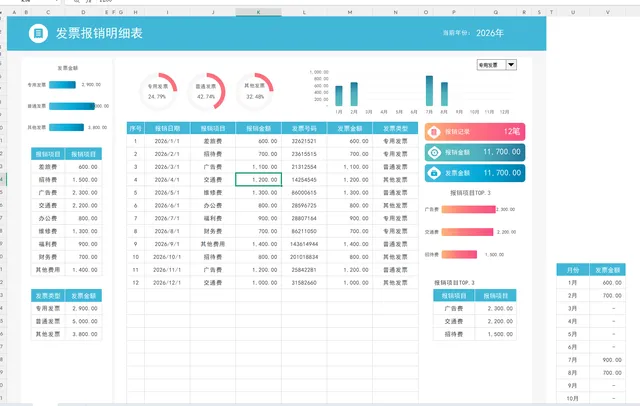Click date cell 2026/1/1
The image size is (640, 406).
(167, 141)
